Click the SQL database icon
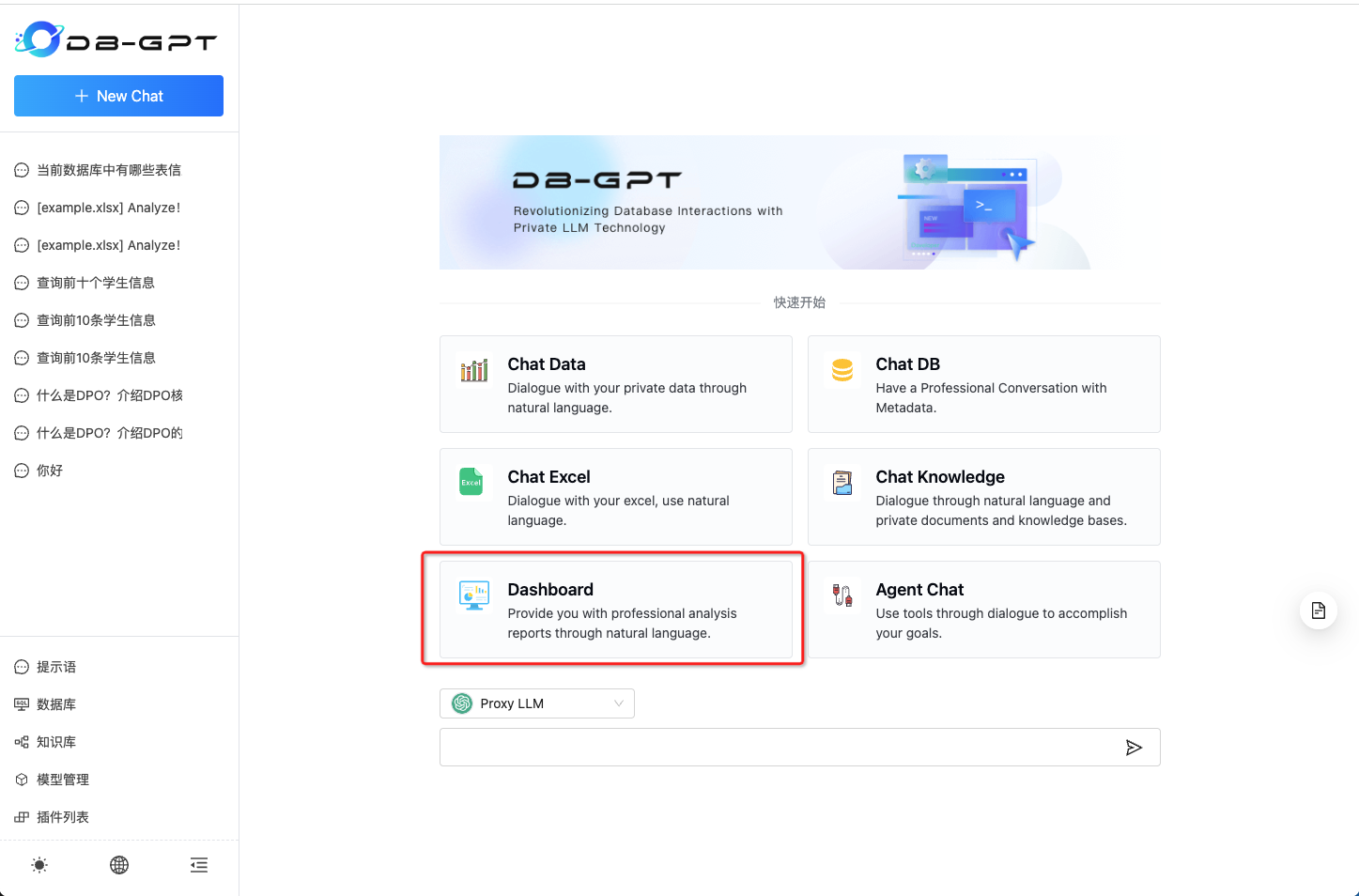The width and height of the screenshot is (1359, 896). click(x=22, y=704)
